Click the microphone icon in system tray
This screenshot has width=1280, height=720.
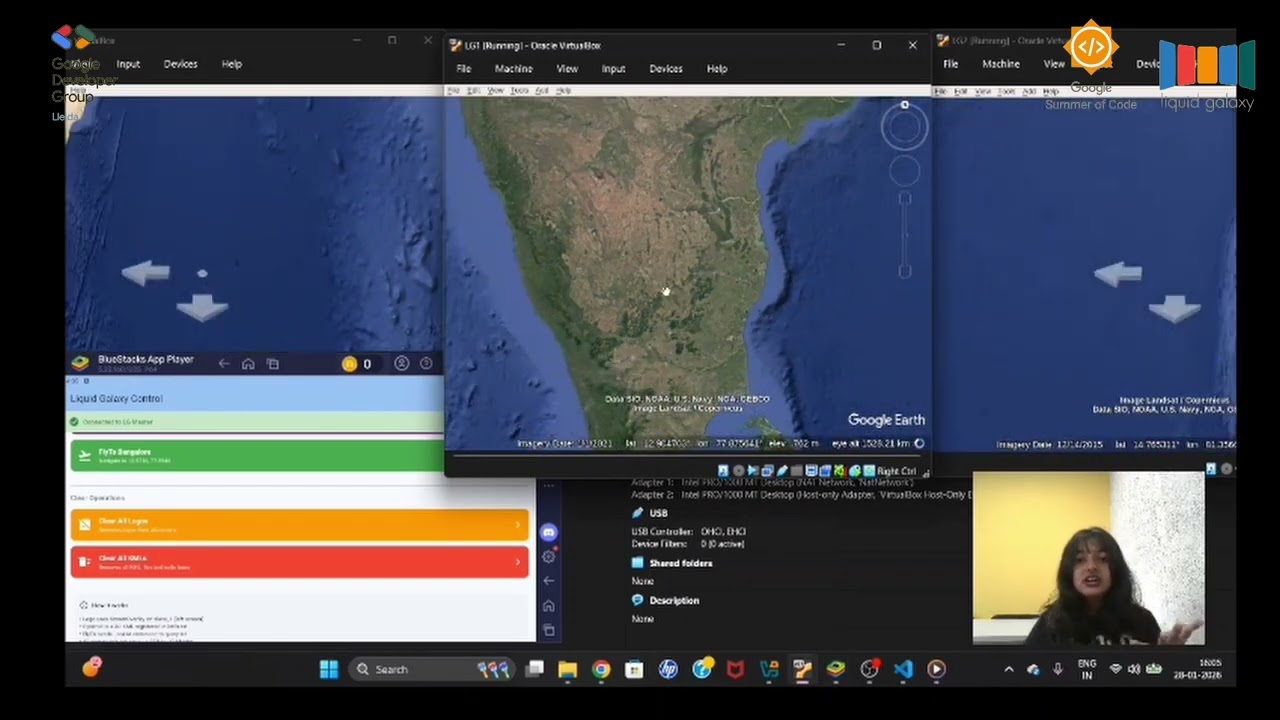point(1057,669)
